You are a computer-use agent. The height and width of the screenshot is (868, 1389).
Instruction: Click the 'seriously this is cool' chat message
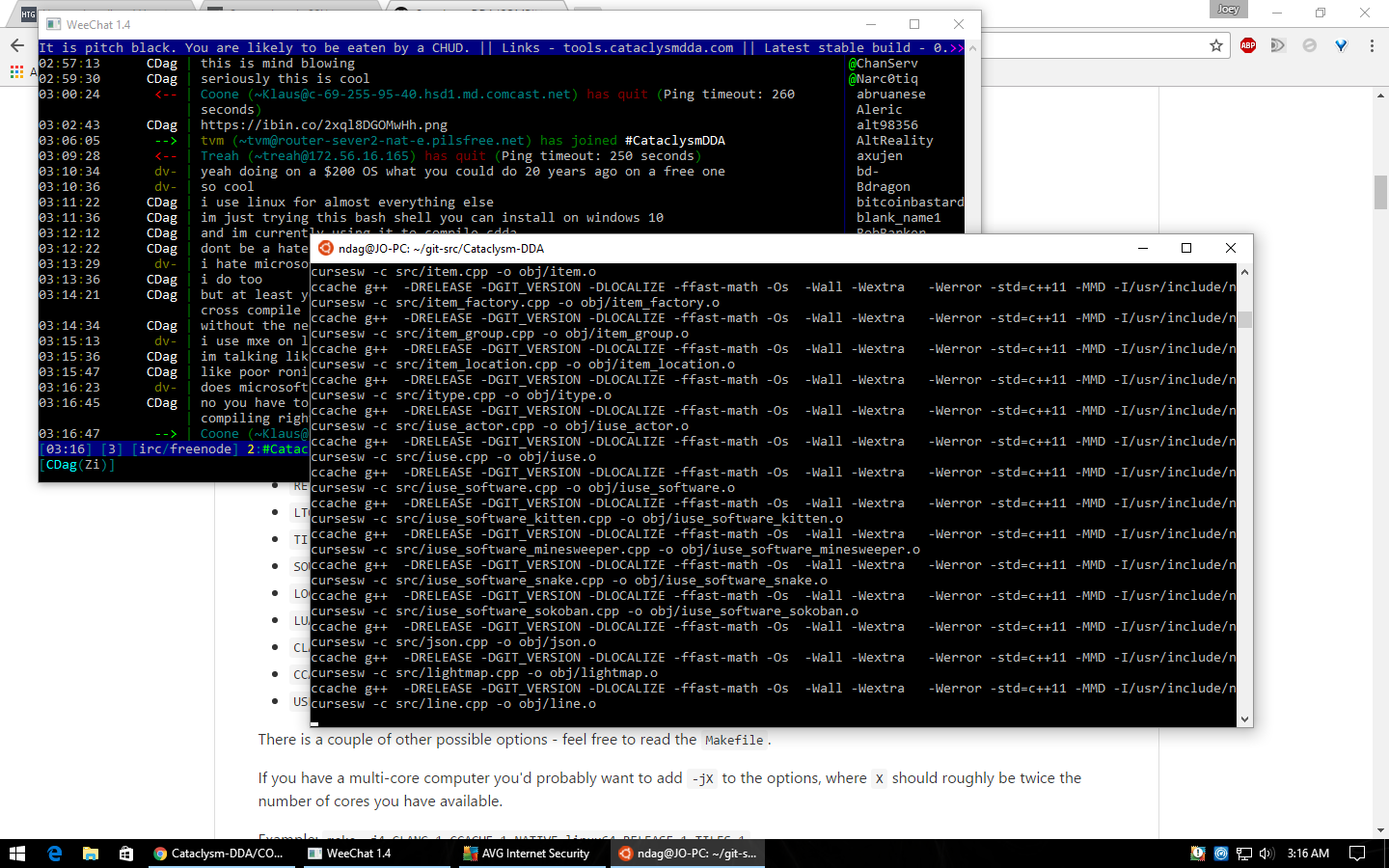coord(286,79)
